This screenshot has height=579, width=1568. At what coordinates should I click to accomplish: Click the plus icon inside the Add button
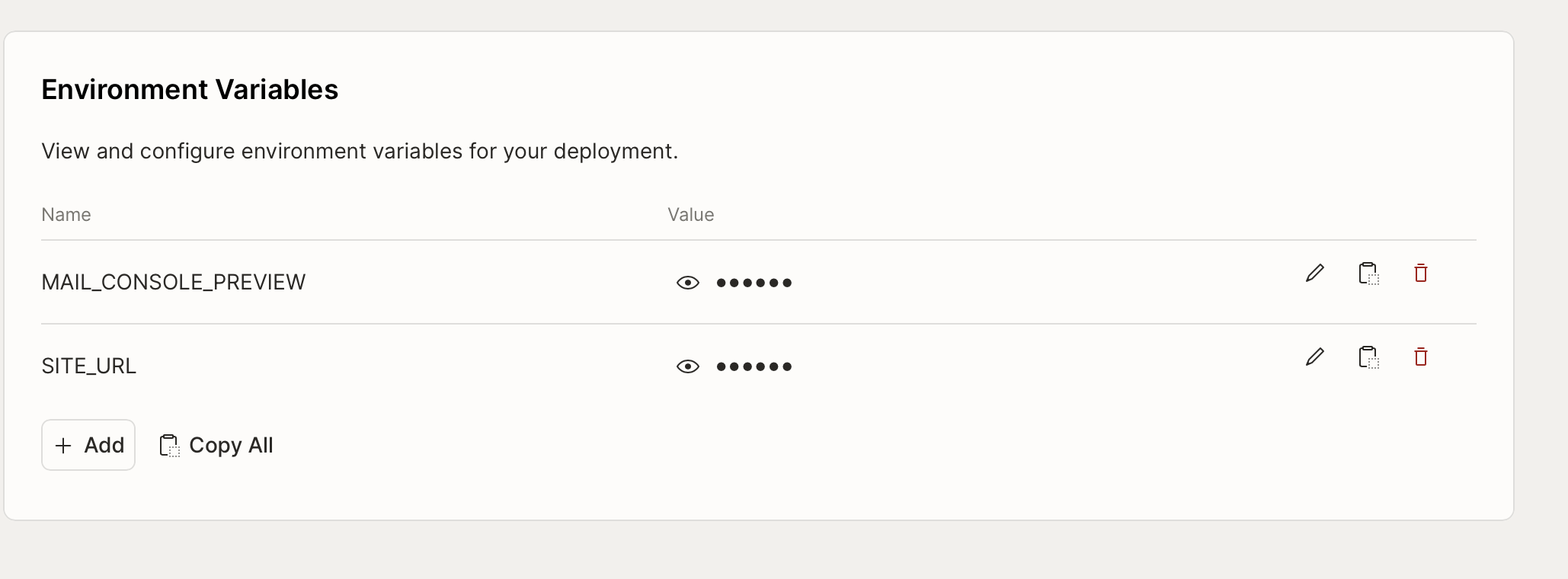tap(64, 446)
